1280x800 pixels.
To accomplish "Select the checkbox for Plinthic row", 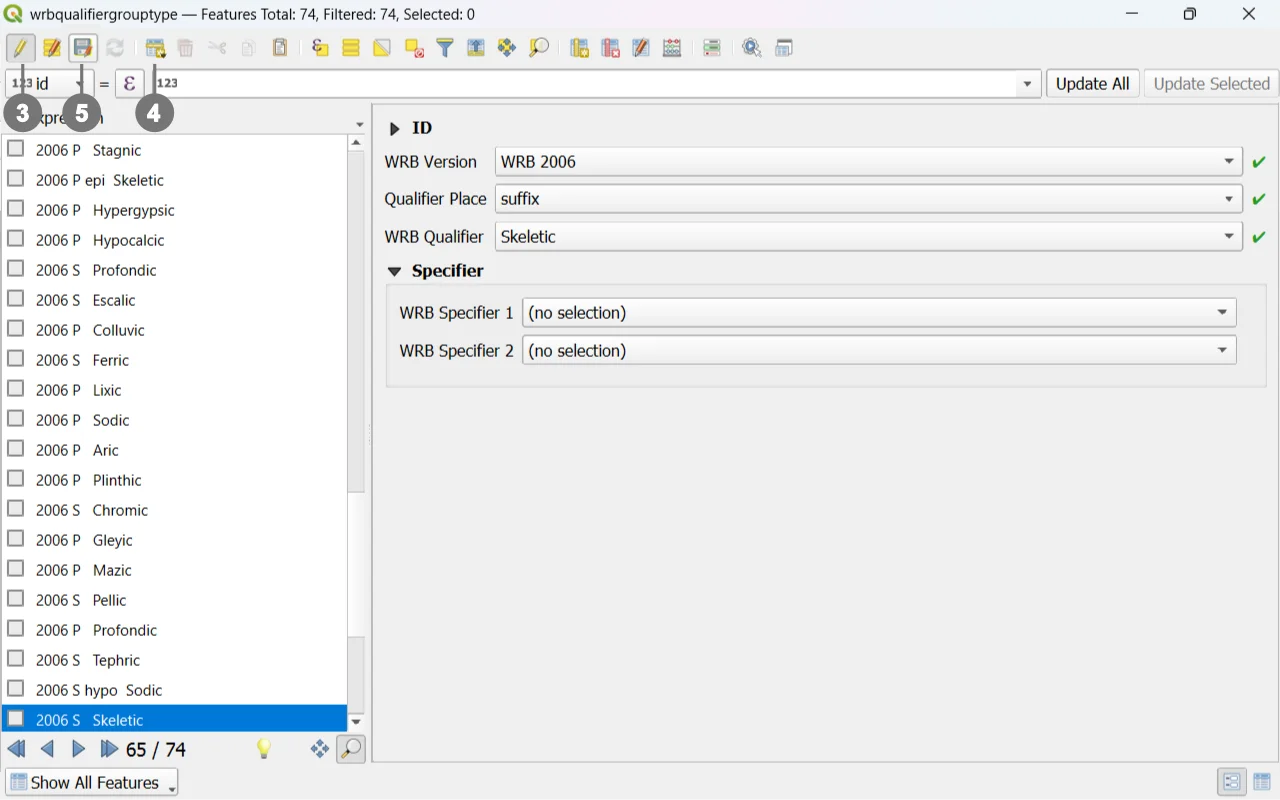I will click(16, 480).
